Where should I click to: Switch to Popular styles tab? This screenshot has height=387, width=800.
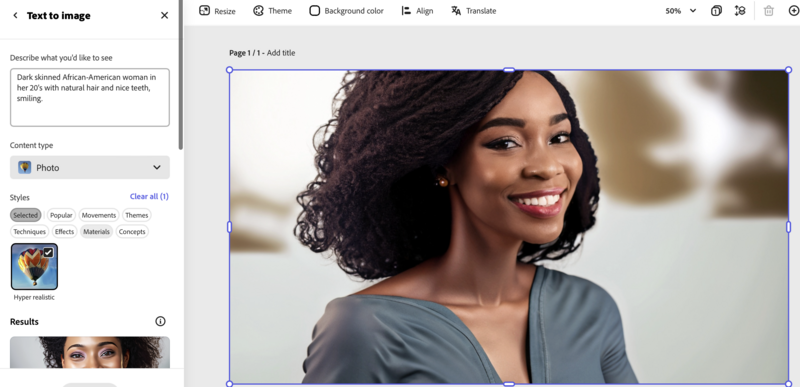[61, 215]
